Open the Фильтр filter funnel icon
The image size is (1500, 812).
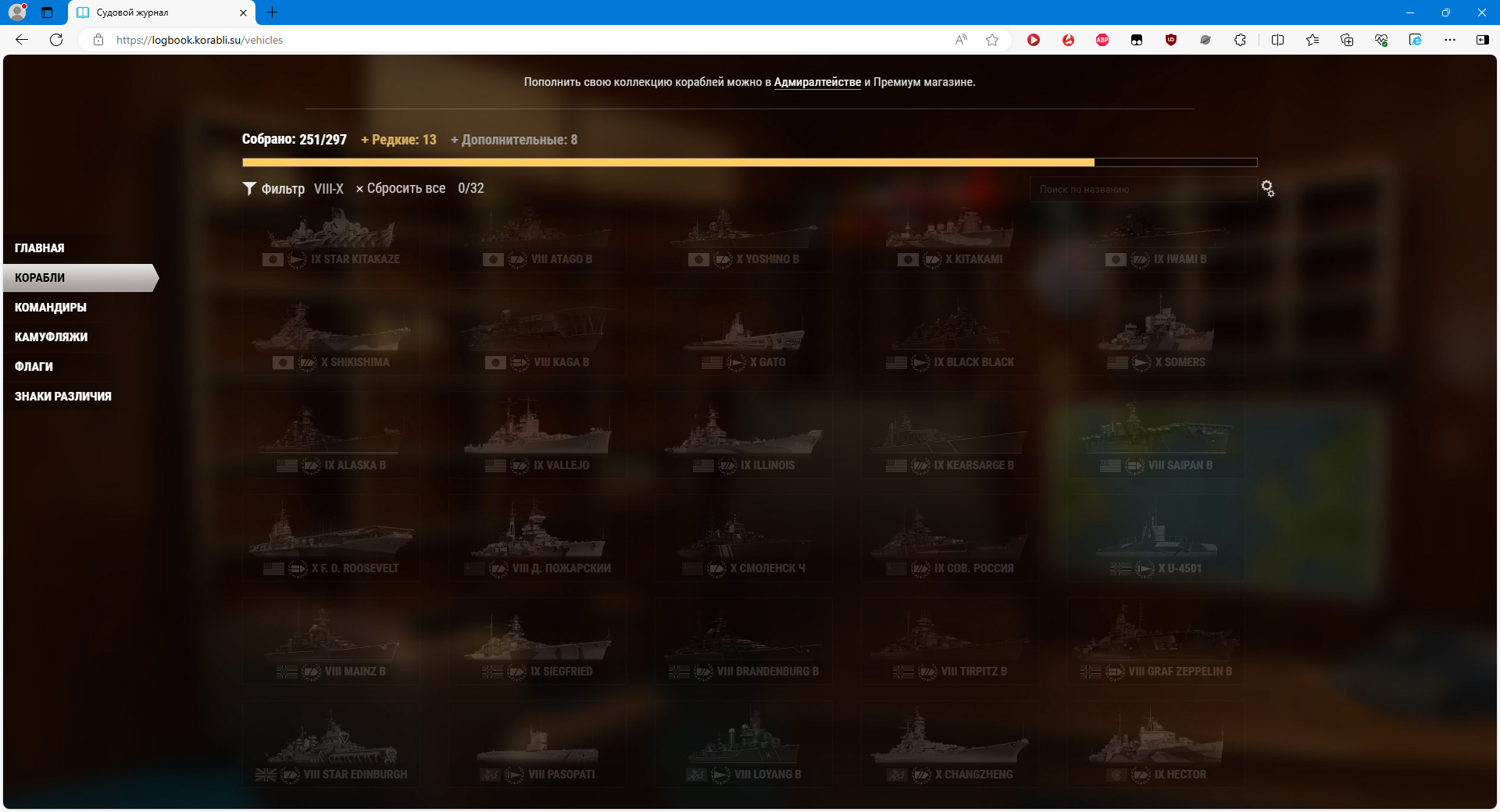coord(249,188)
